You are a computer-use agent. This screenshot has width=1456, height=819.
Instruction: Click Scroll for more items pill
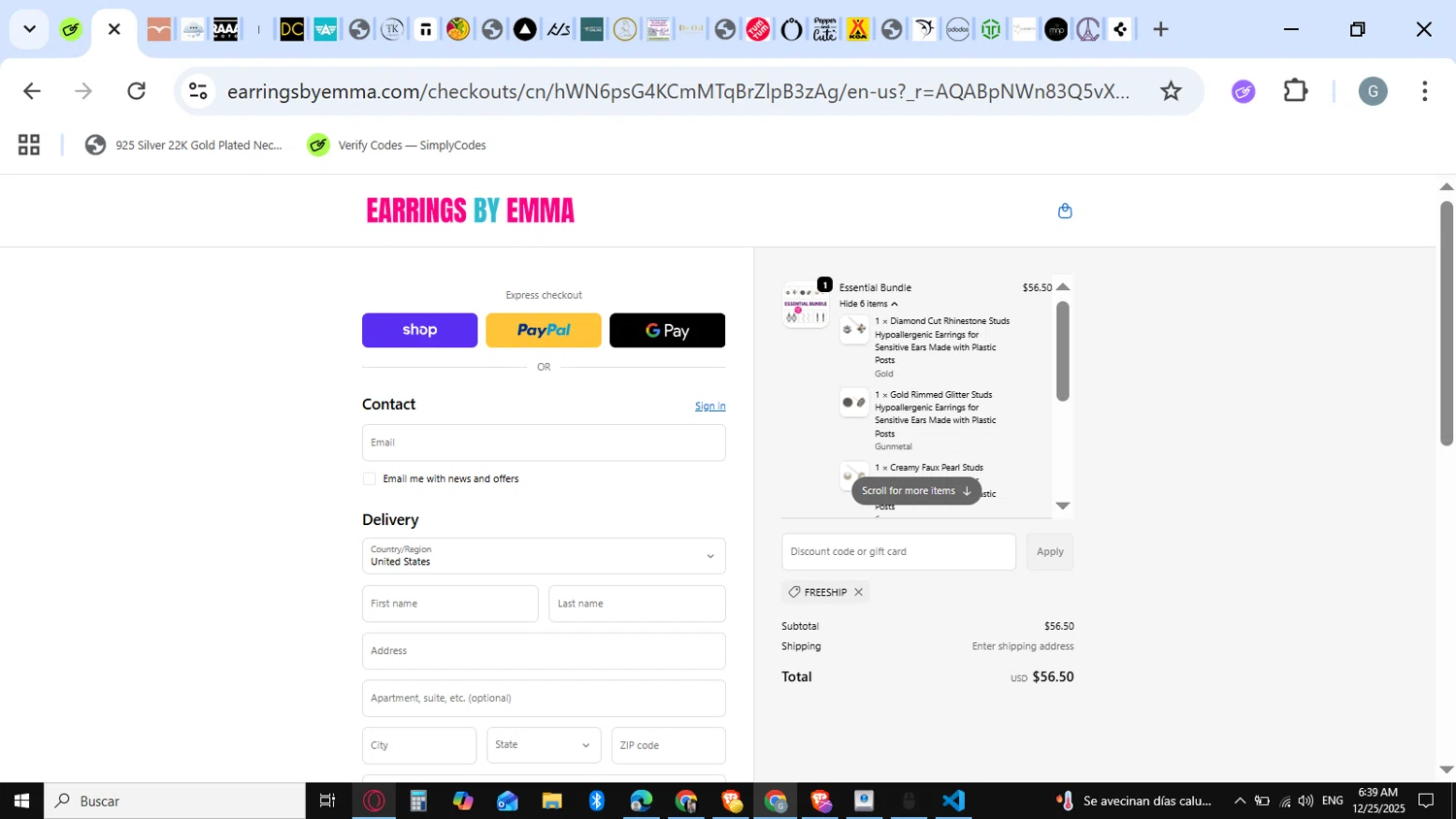(916, 491)
